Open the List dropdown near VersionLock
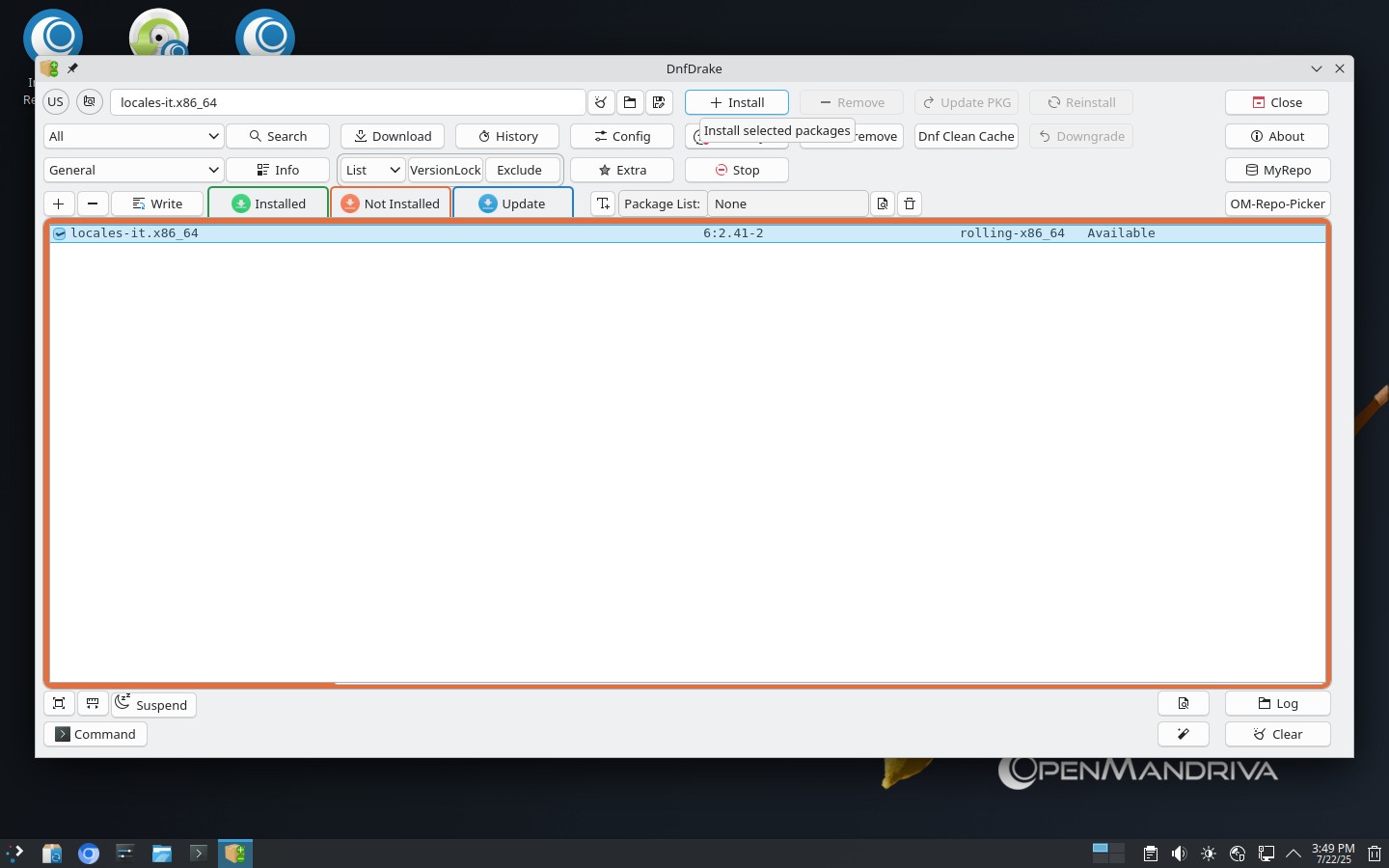 point(373,170)
